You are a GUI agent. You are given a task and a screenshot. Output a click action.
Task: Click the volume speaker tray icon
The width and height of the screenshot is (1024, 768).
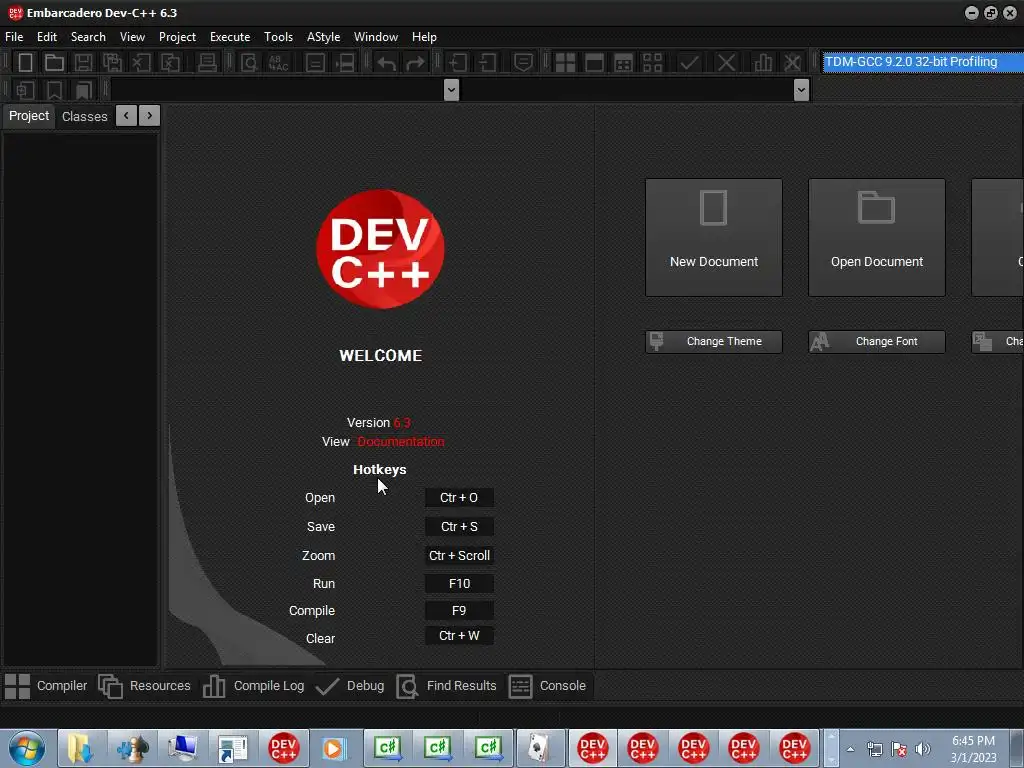(923, 750)
